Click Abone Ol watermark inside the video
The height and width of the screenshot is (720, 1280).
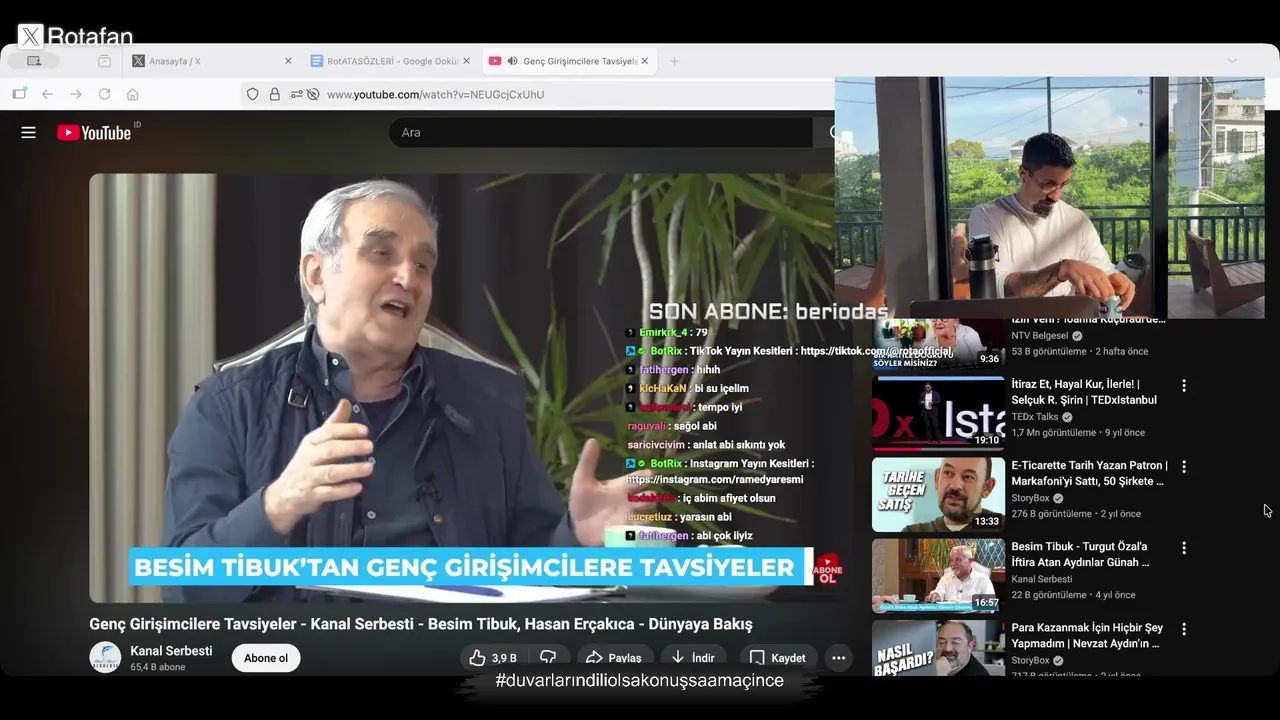pos(827,569)
